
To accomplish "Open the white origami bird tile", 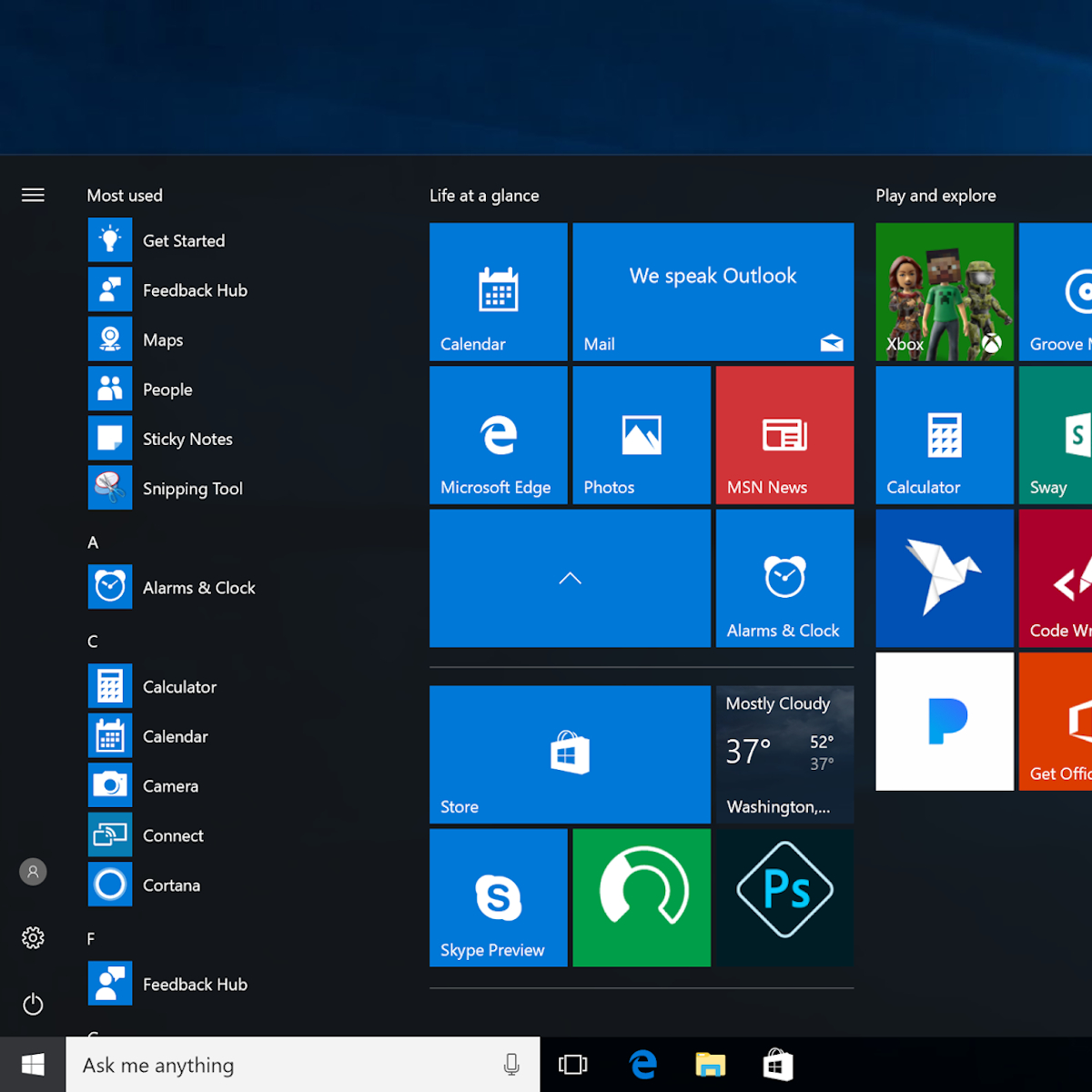I will [945, 579].
